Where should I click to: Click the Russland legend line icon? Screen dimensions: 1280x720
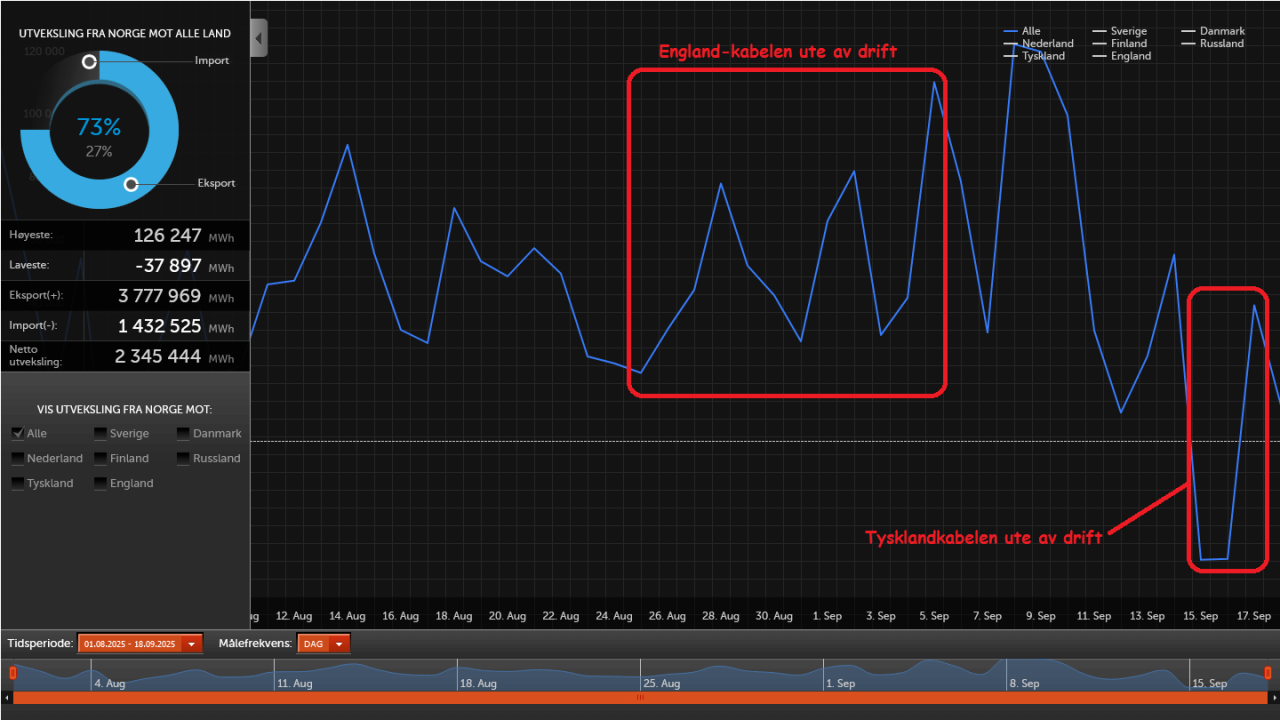click(1187, 43)
